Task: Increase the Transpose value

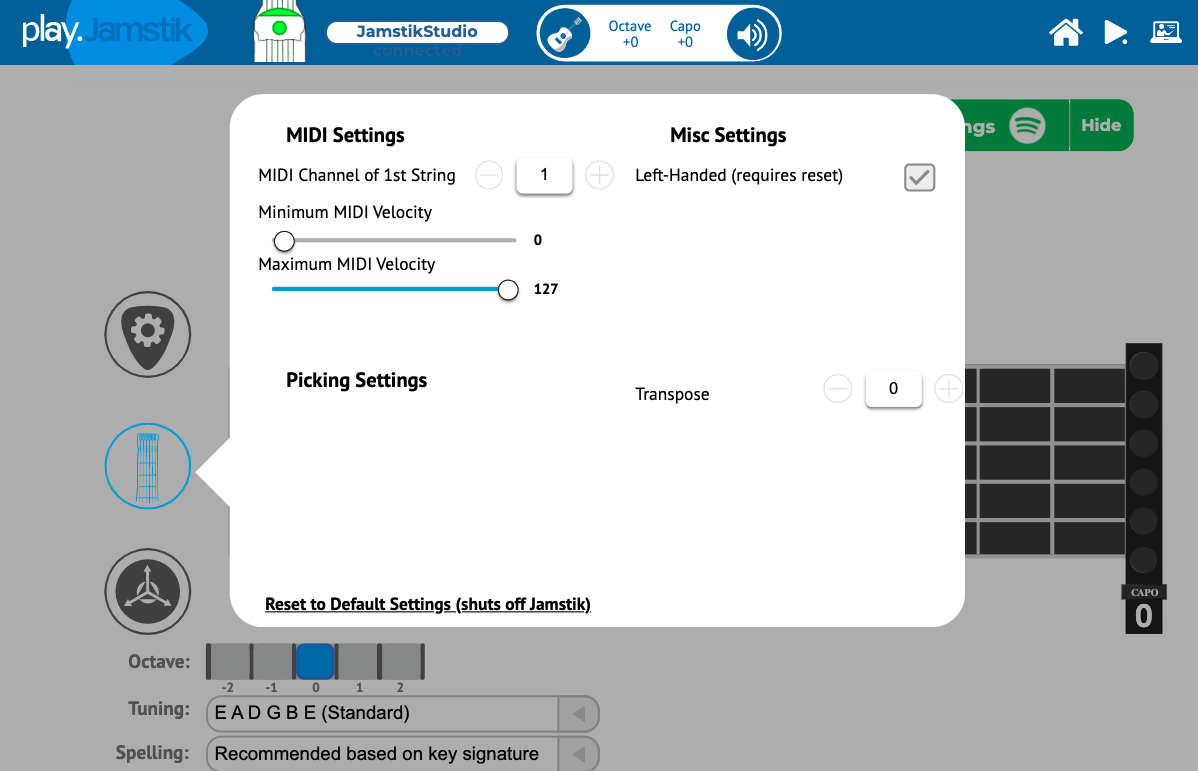Action: [948, 388]
